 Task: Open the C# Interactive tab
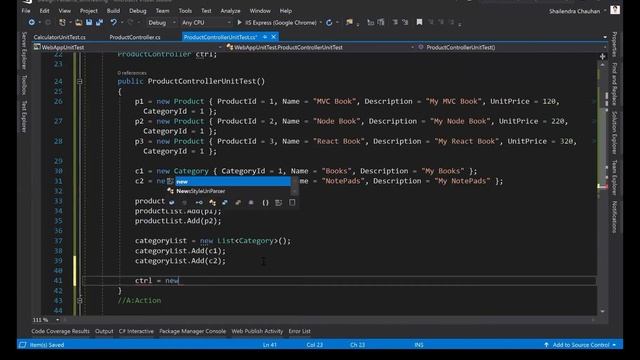tap(136, 331)
